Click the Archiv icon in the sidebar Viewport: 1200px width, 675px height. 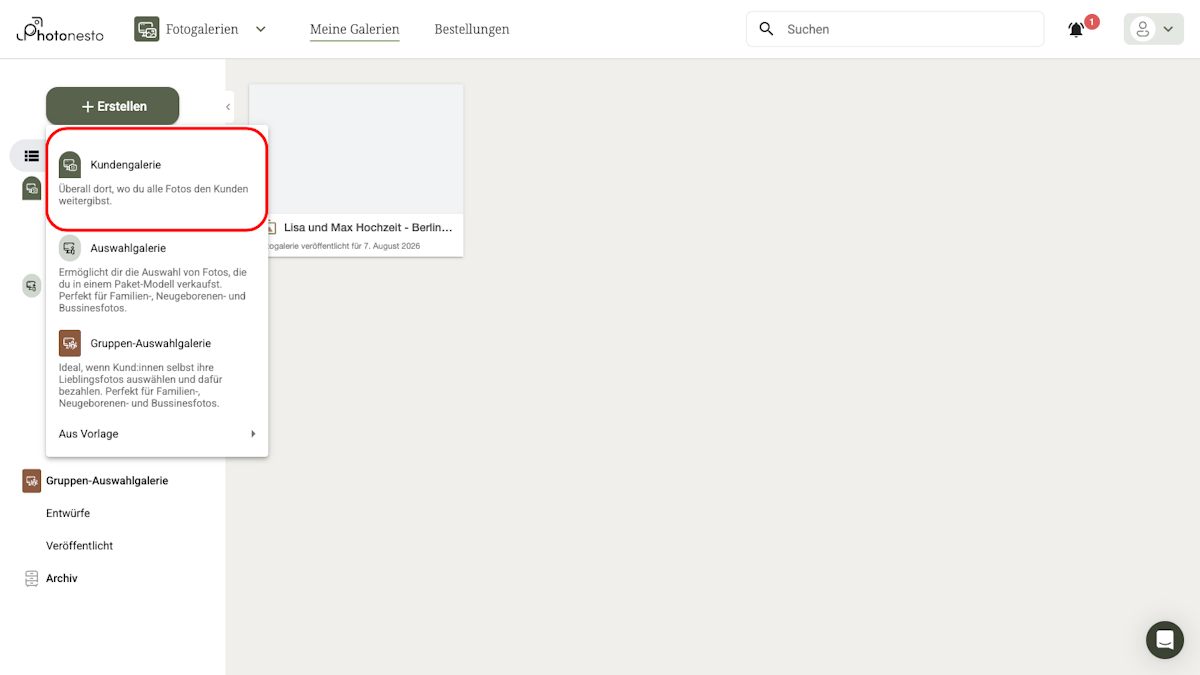[31, 577]
